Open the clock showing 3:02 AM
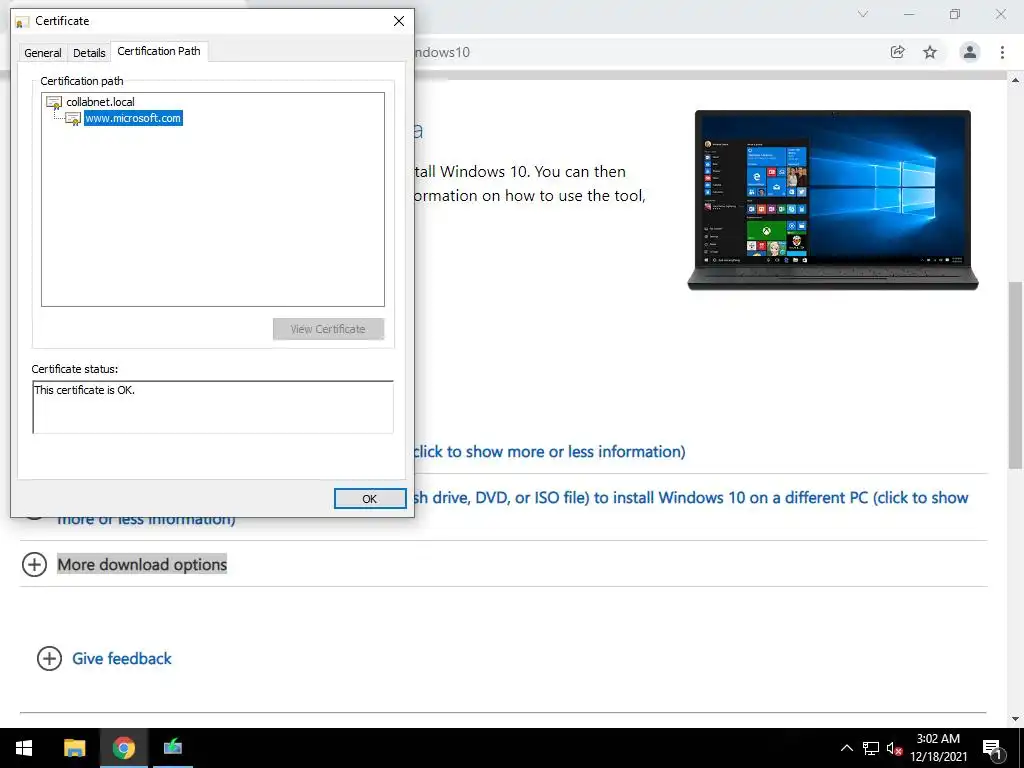 (938, 748)
